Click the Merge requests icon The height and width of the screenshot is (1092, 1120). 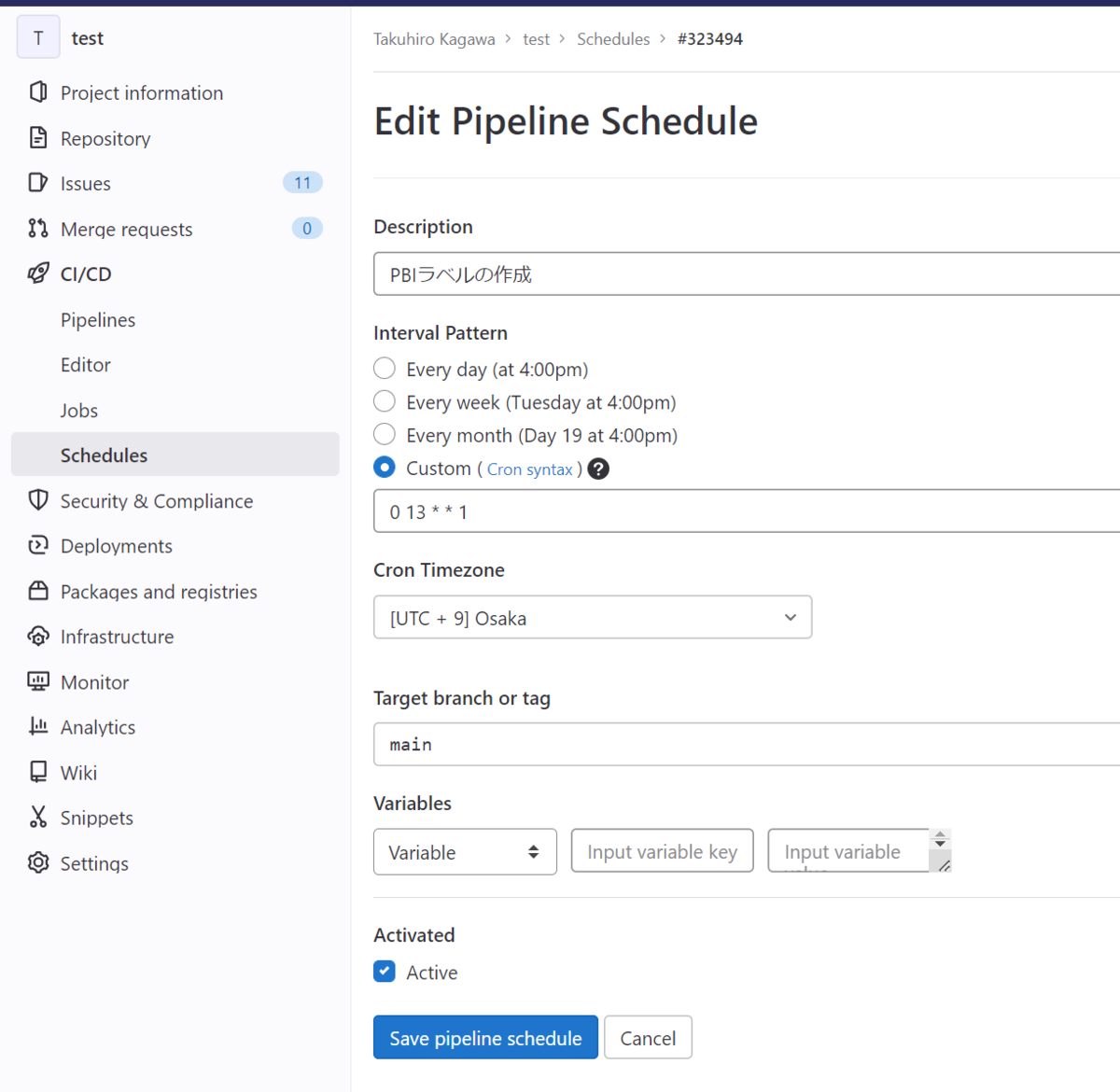pyautogui.click(x=38, y=229)
